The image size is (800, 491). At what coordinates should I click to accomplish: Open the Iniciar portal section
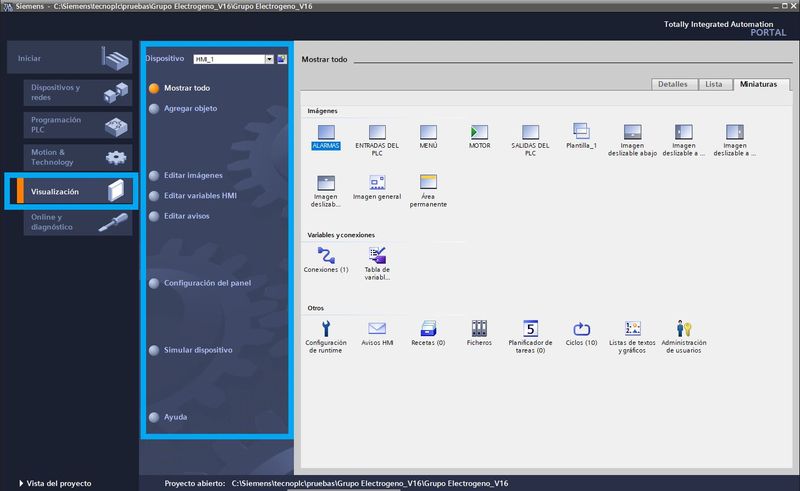(69, 58)
